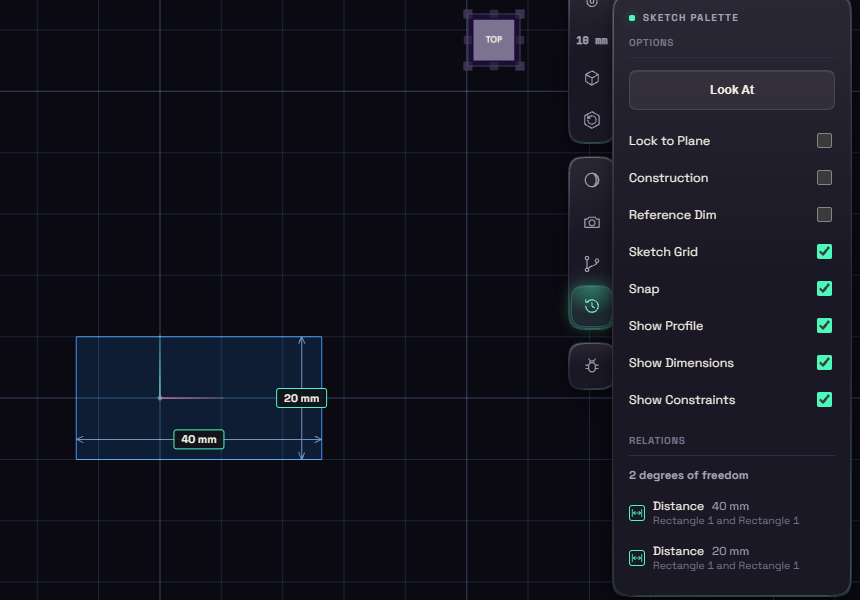The image size is (860, 600).
Task: Click the 2 degrees of freedom text
Action: click(x=688, y=476)
